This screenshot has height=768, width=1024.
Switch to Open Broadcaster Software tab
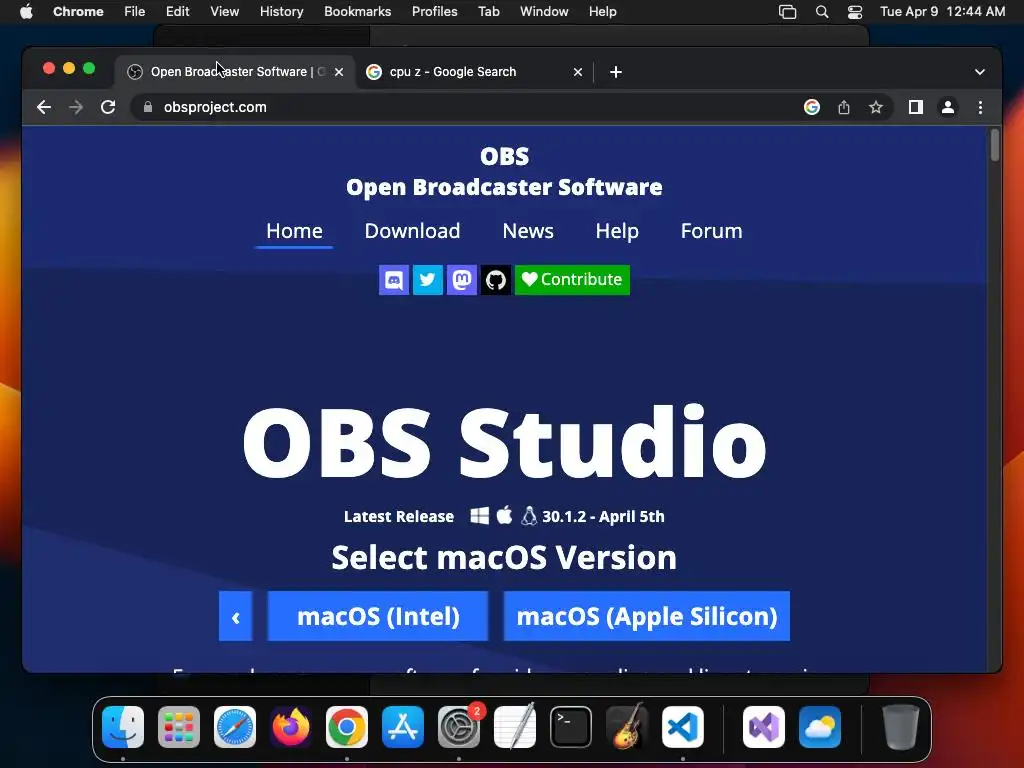(x=235, y=72)
